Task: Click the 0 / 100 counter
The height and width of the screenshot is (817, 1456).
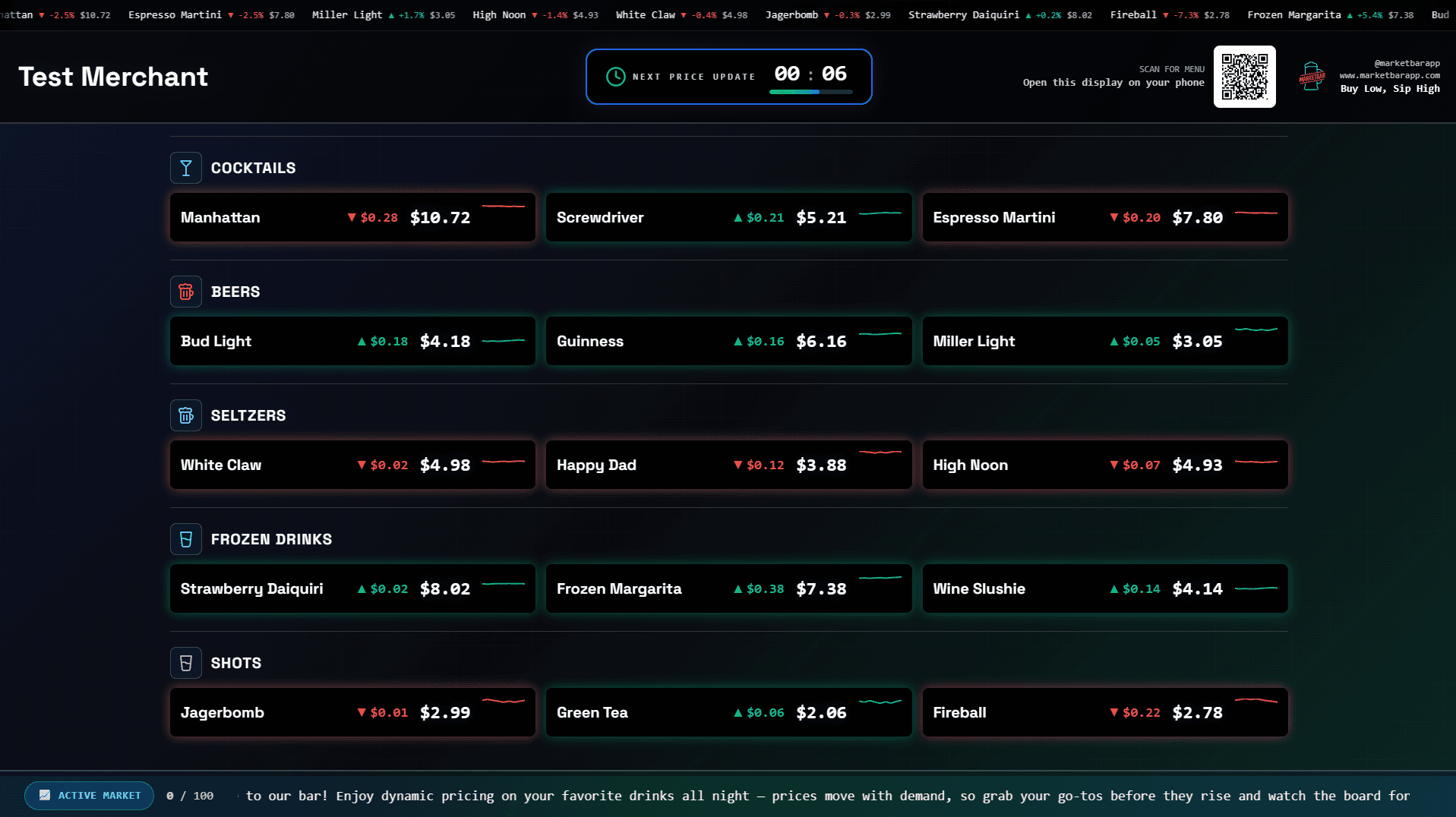Action: (x=190, y=796)
